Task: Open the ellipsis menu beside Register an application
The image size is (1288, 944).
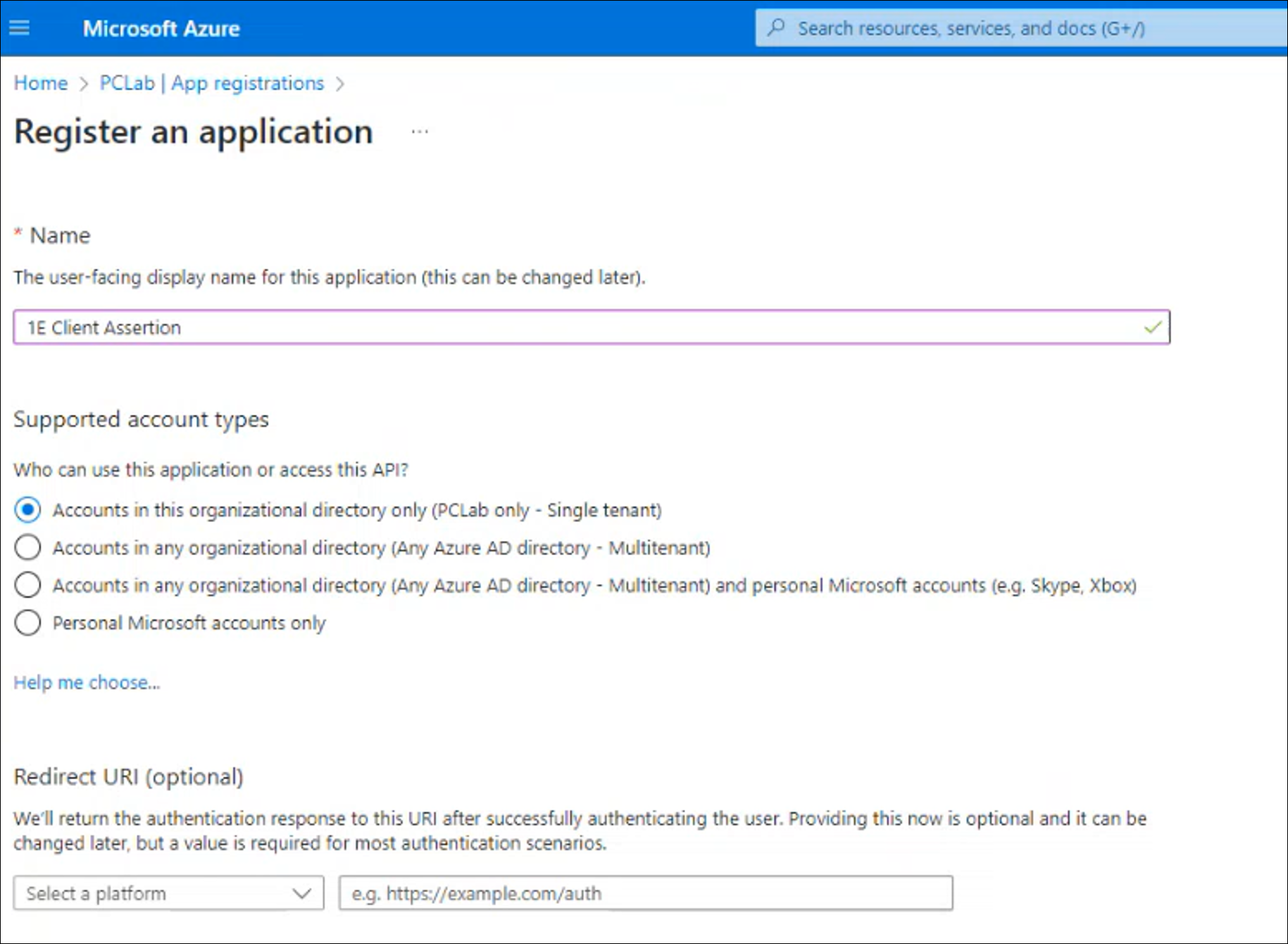Action: pos(420,132)
